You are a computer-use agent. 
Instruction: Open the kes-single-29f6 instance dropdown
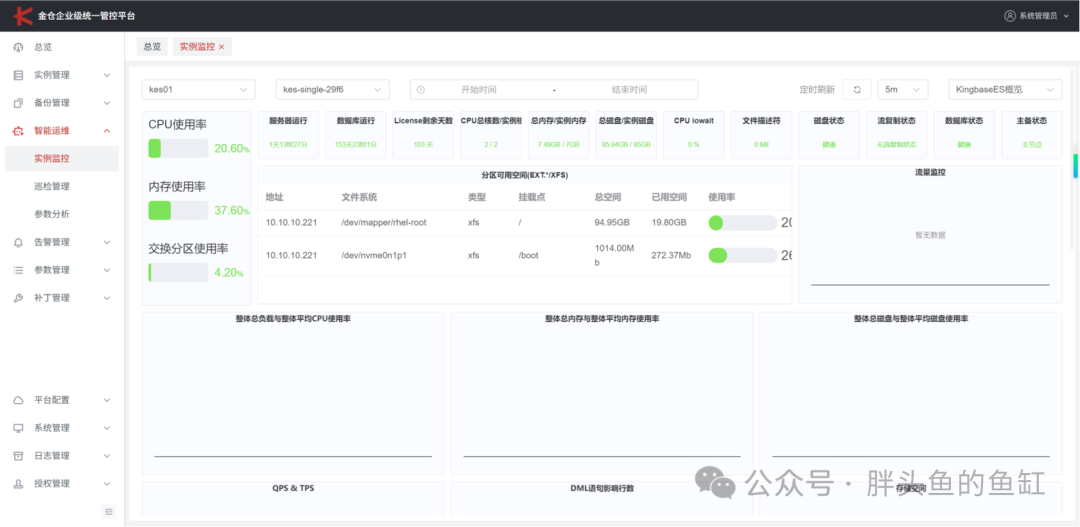point(333,90)
